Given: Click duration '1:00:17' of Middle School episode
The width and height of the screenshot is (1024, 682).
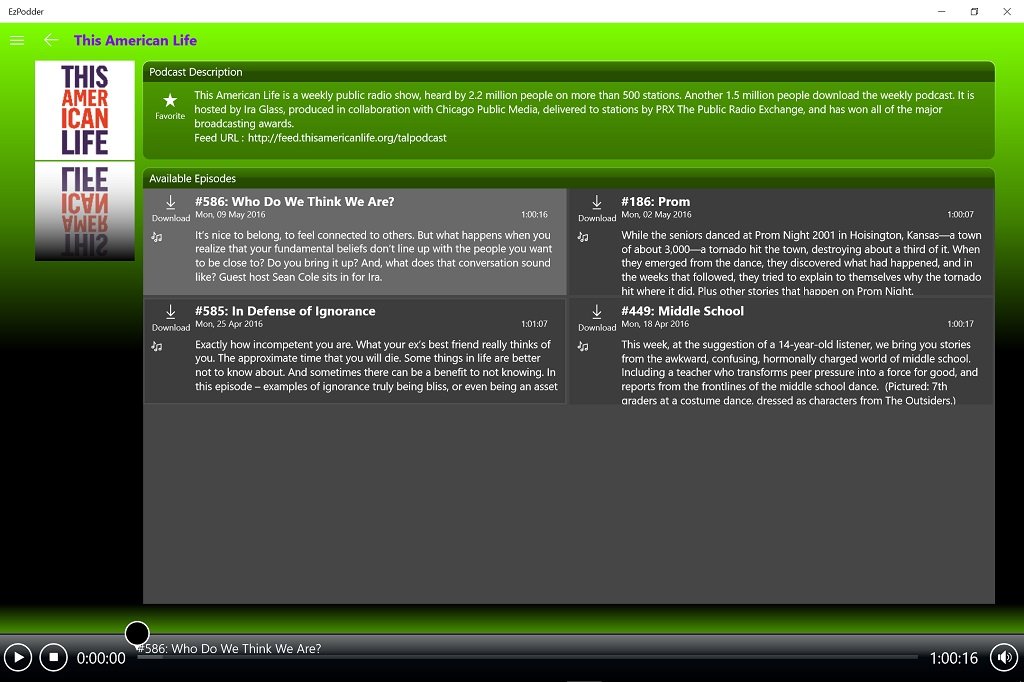Looking at the screenshot, I should point(960,324).
